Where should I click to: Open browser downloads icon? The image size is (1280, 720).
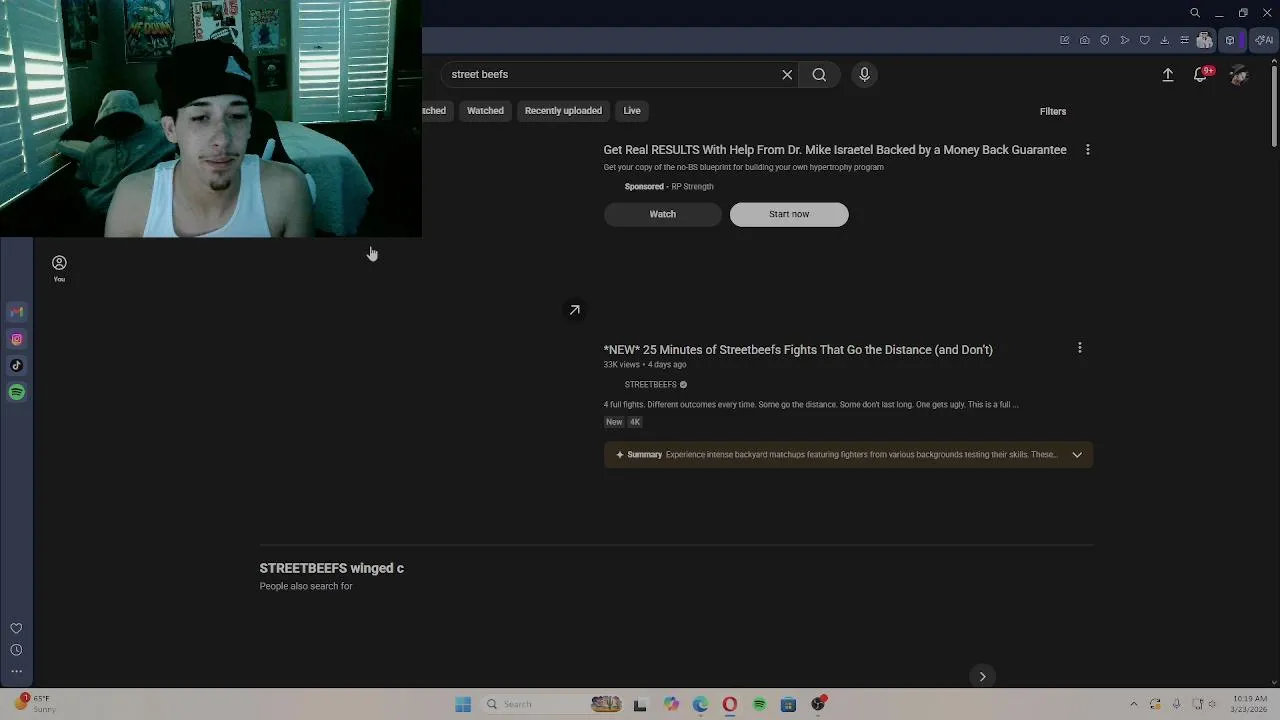click(x=1164, y=40)
